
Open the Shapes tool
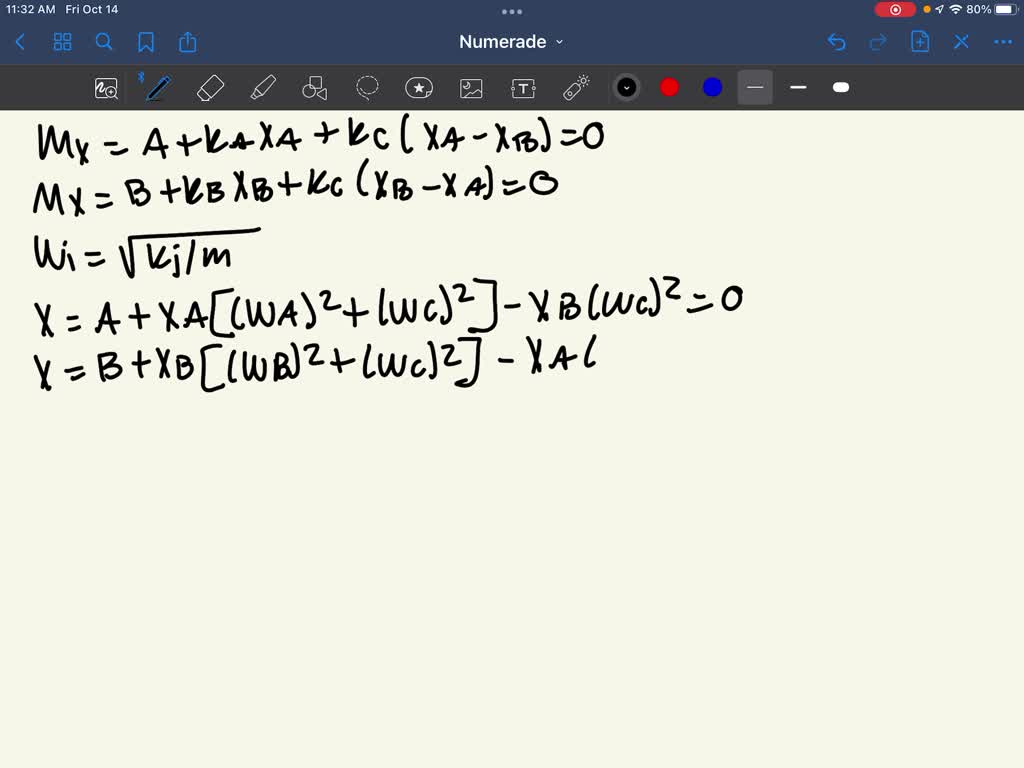tap(314, 87)
